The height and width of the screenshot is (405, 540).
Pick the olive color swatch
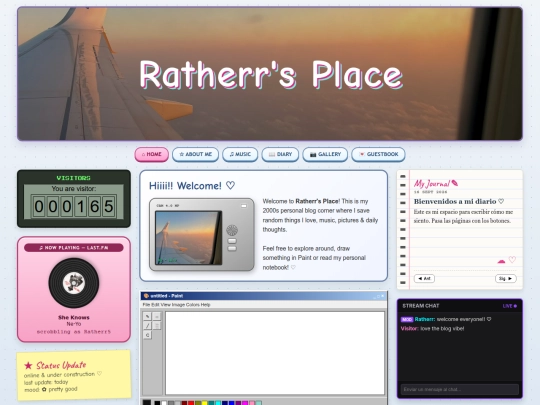pos(198,403)
